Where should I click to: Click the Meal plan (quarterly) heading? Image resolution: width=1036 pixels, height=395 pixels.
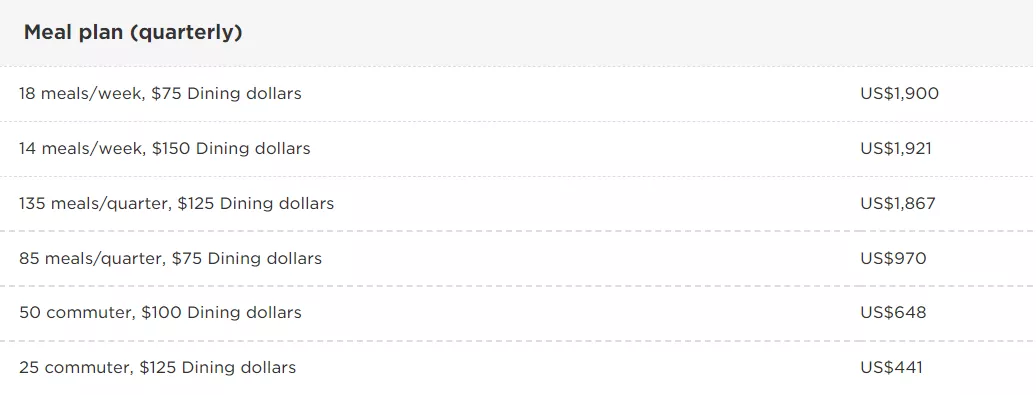click(x=133, y=32)
